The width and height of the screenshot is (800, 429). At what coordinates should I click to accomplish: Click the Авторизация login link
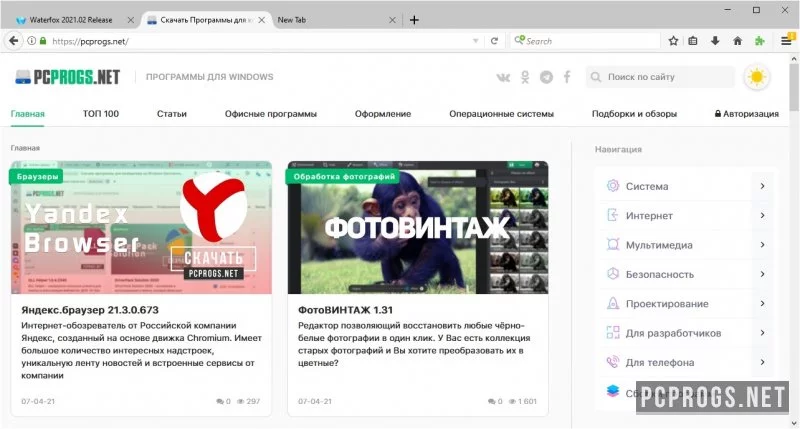pyautogui.click(x=747, y=114)
